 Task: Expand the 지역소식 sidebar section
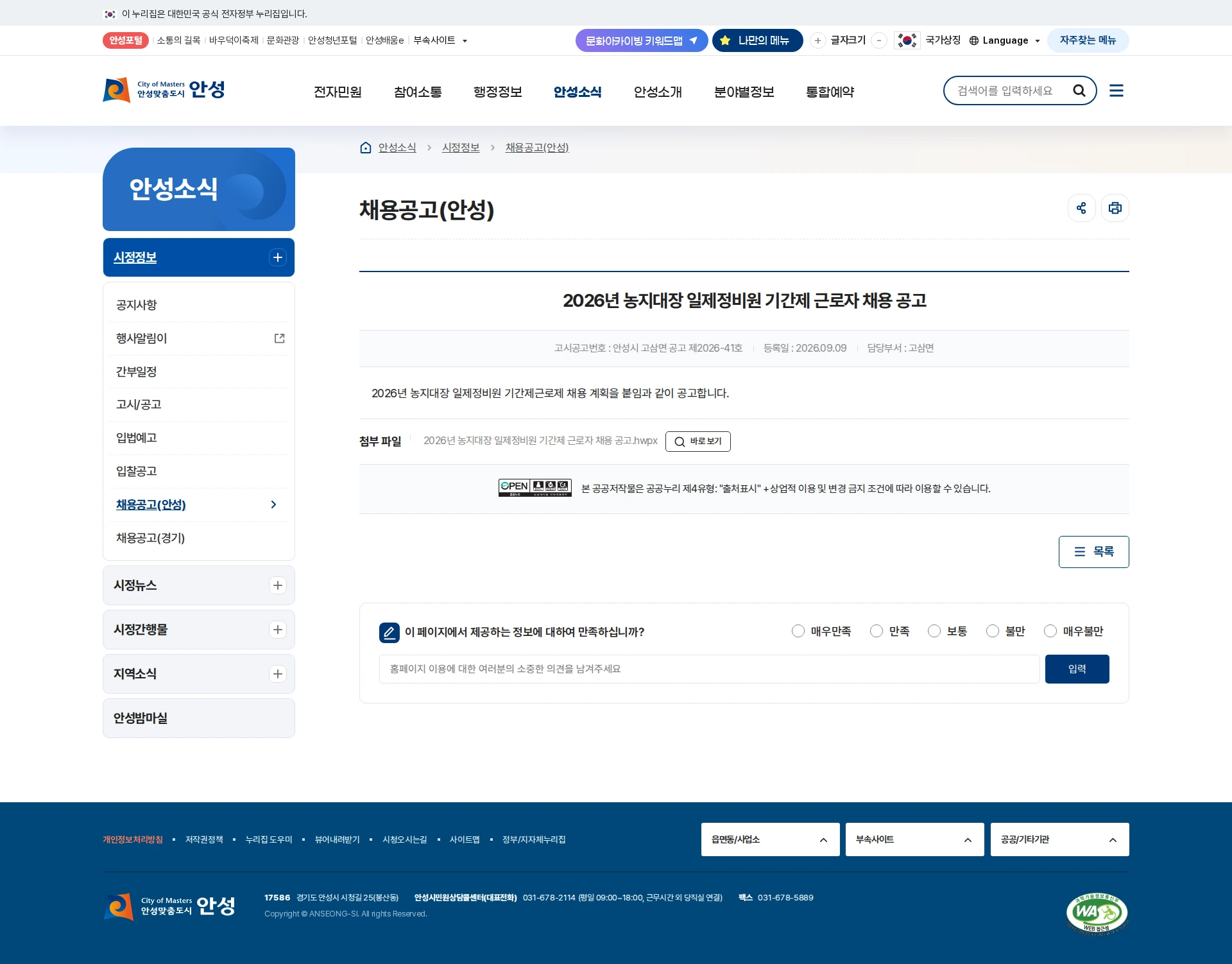point(278,674)
